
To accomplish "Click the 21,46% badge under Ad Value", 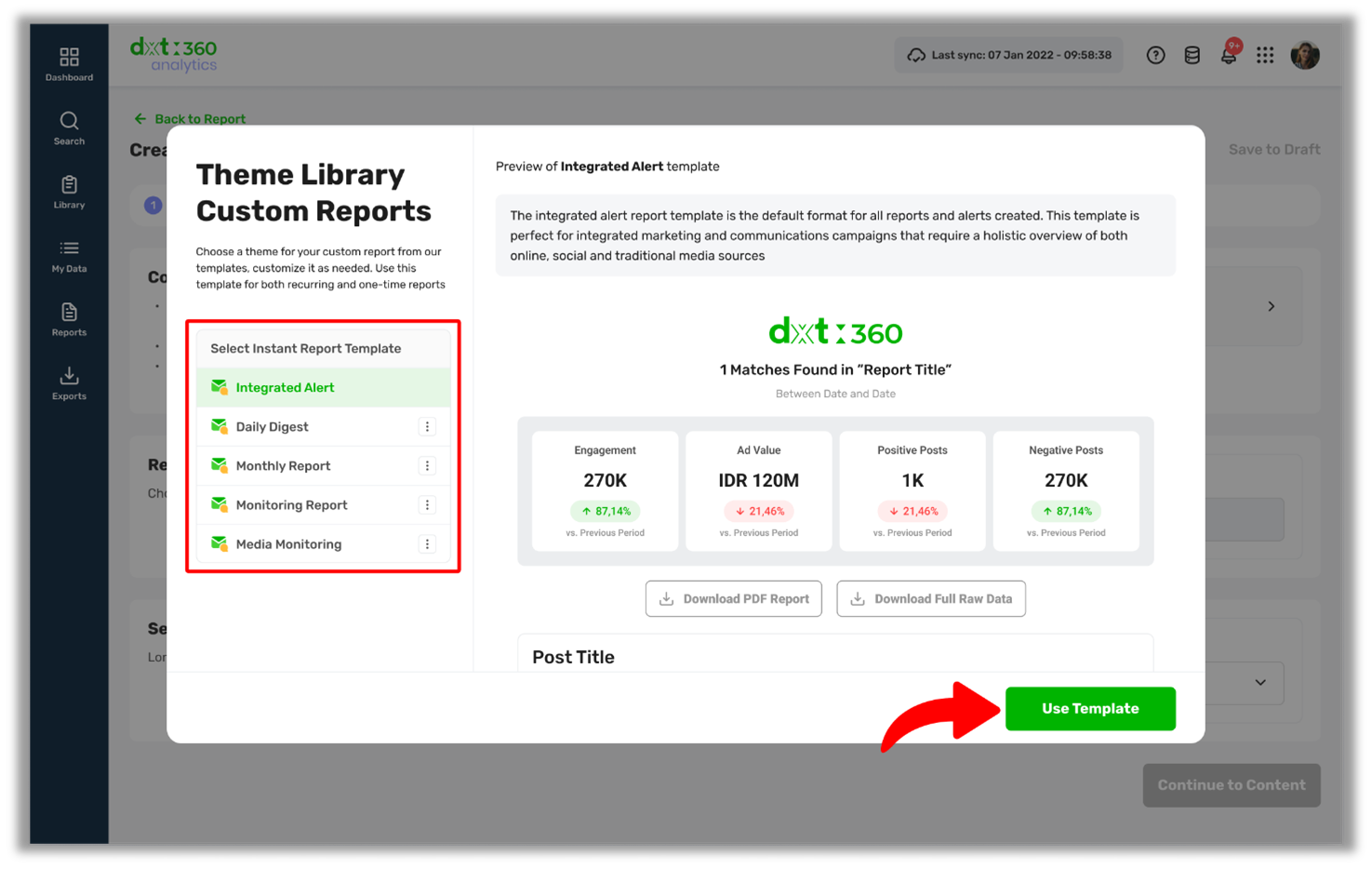I will pyautogui.click(x=759, y=511).
